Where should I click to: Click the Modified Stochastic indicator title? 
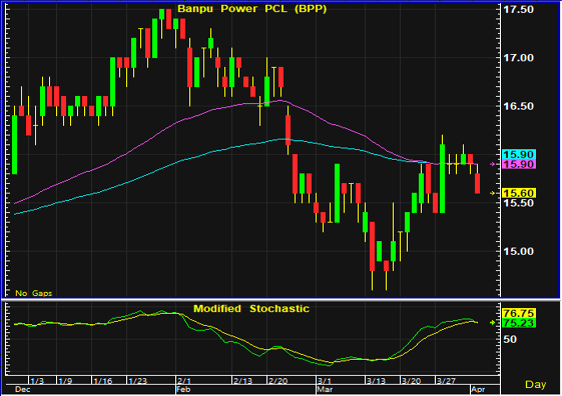[251, 309]
